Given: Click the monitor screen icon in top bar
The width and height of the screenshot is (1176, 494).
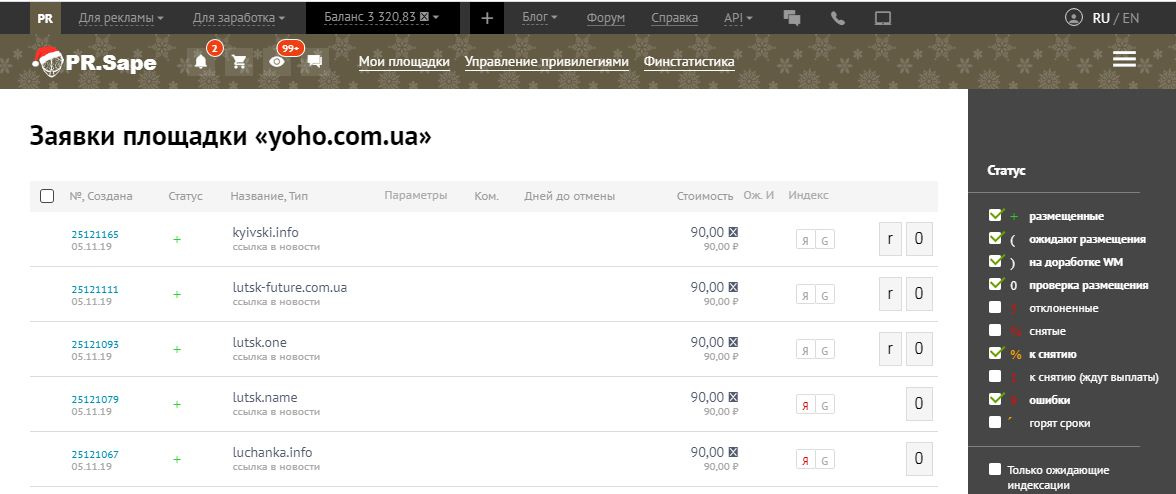Looking at the screenshot, I should pos(884,18).
